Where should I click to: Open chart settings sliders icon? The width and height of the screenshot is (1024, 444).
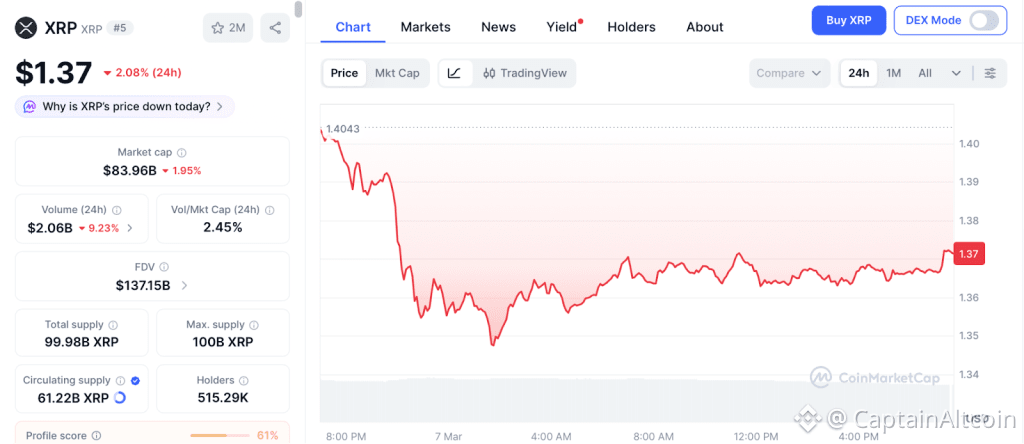(x=990, y=73)
